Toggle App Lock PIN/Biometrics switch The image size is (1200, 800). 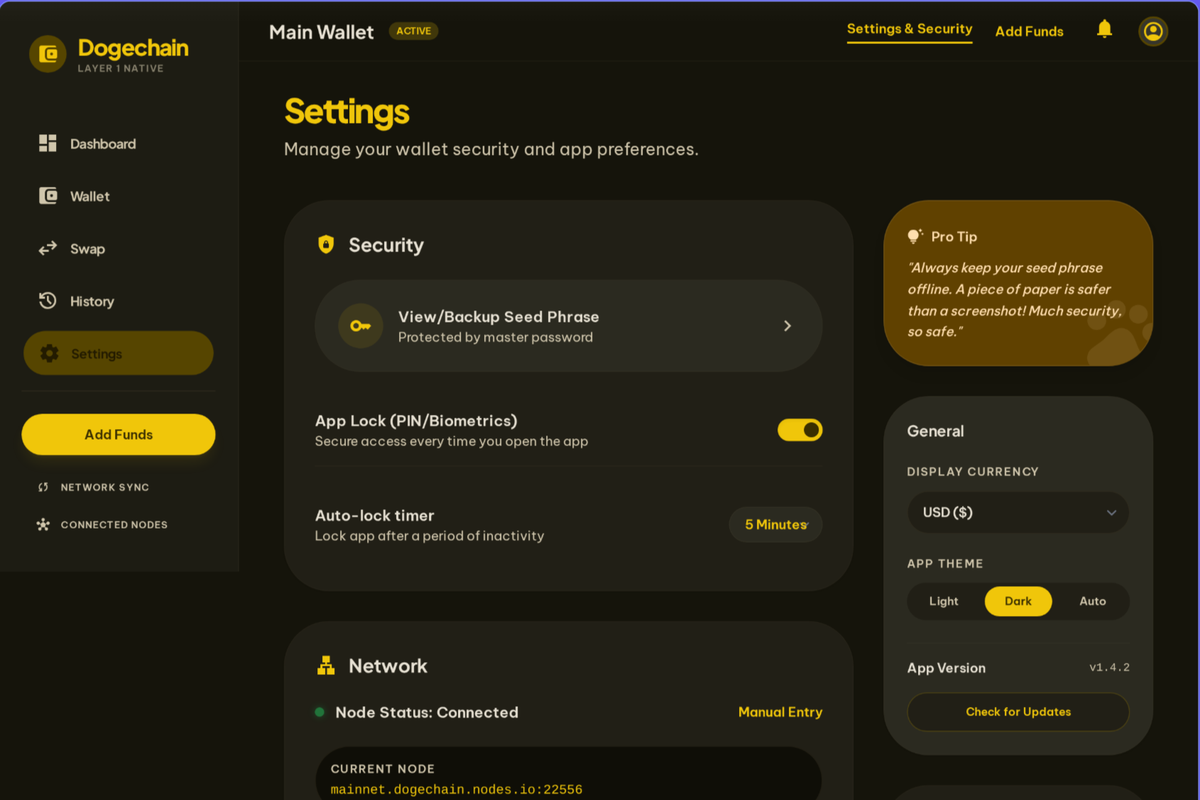point(800,430)
